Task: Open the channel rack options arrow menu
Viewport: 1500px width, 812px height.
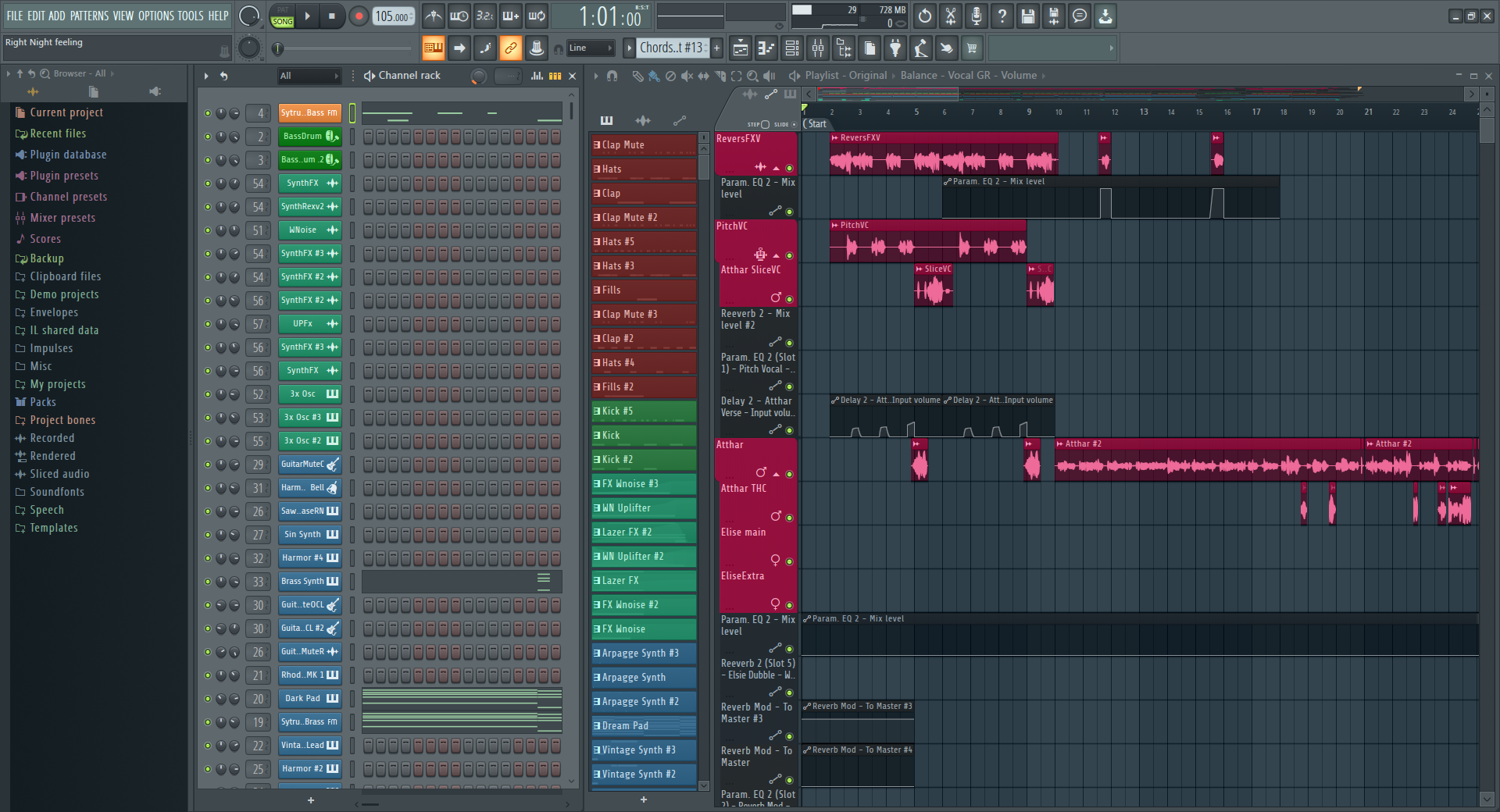Action: [x=206, y=76]
